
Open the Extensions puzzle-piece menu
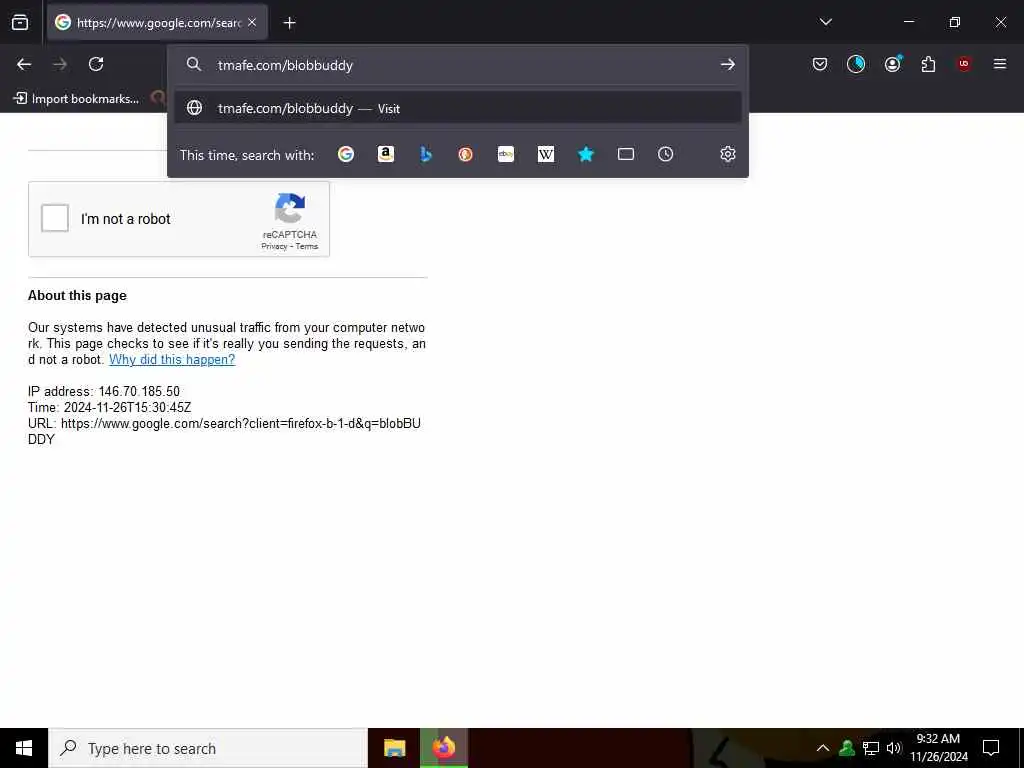pos(928,64)
